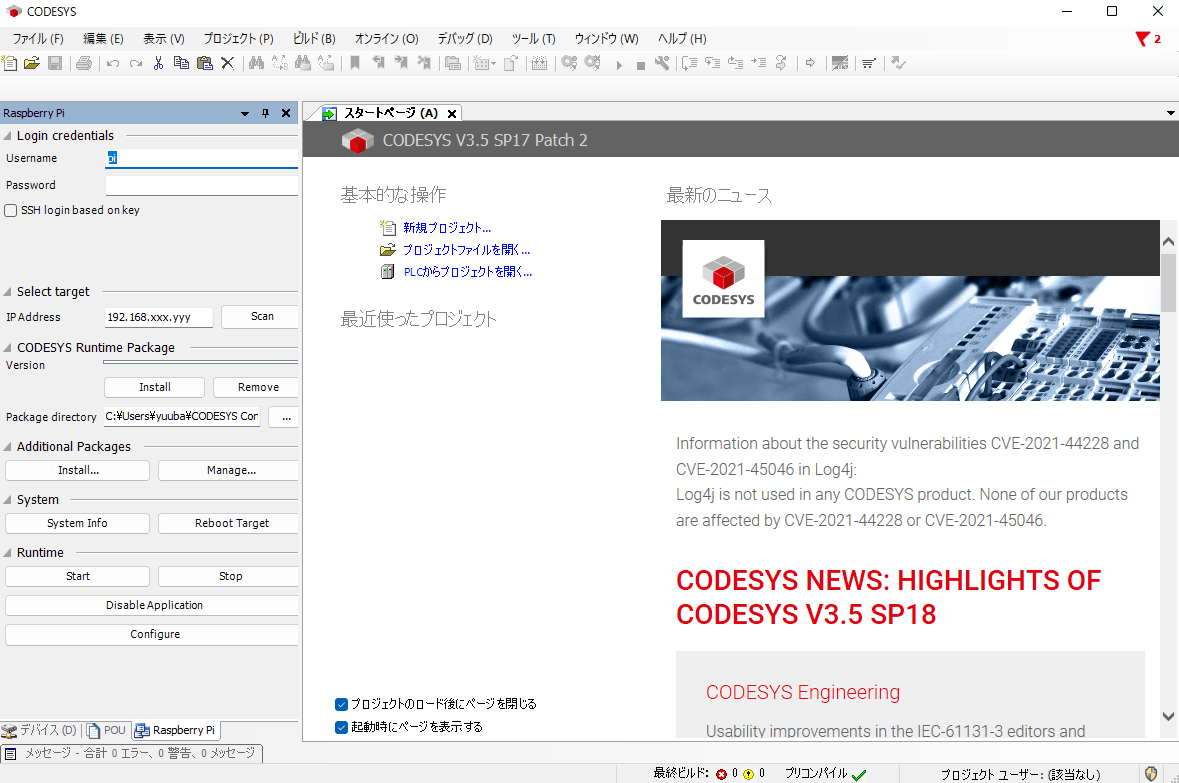Click the language flag toolbar icon
Screen dimensions: 1179x783
click(x=840, y=63)
